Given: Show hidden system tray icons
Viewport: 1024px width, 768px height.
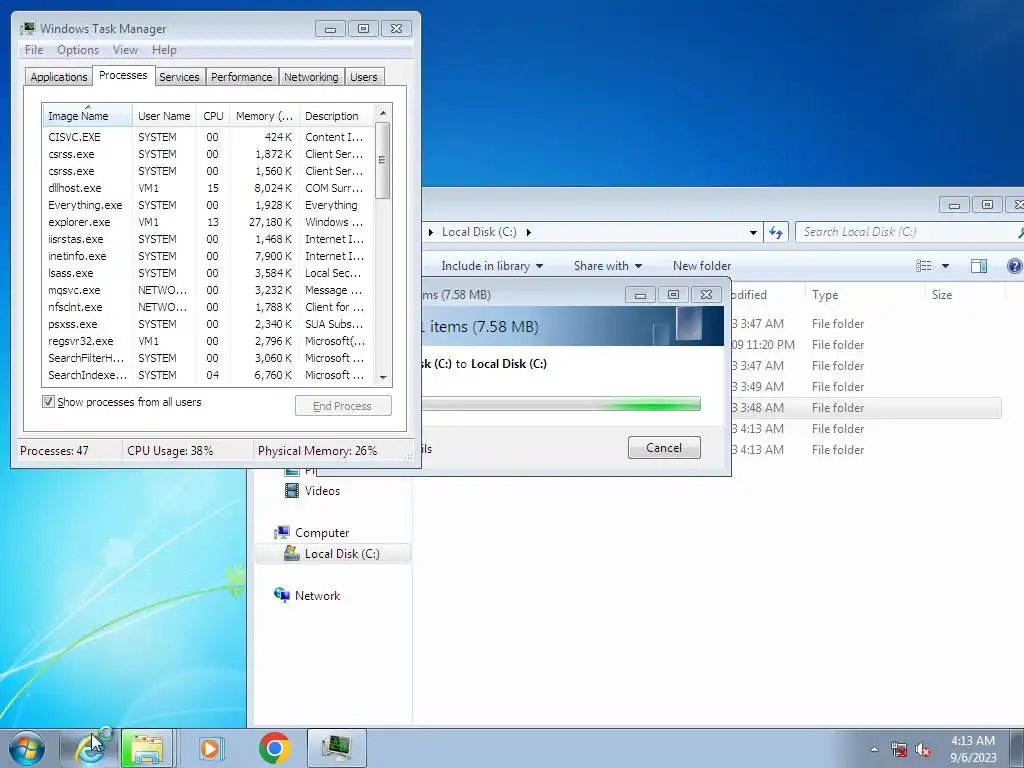Looking at the screenshot, I should click(x=874, y=749).
